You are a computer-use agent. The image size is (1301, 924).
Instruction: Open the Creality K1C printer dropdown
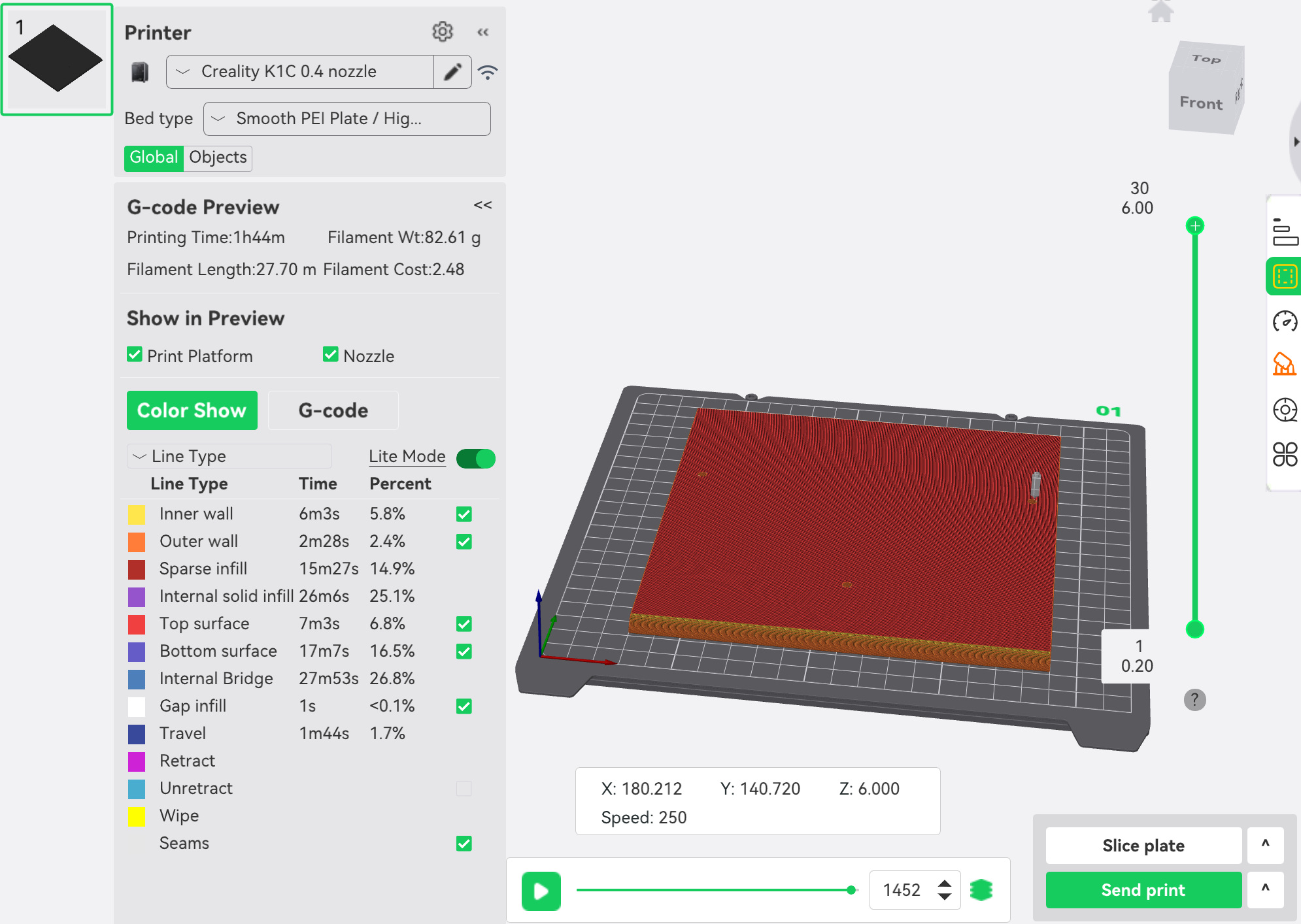[300, 72]
